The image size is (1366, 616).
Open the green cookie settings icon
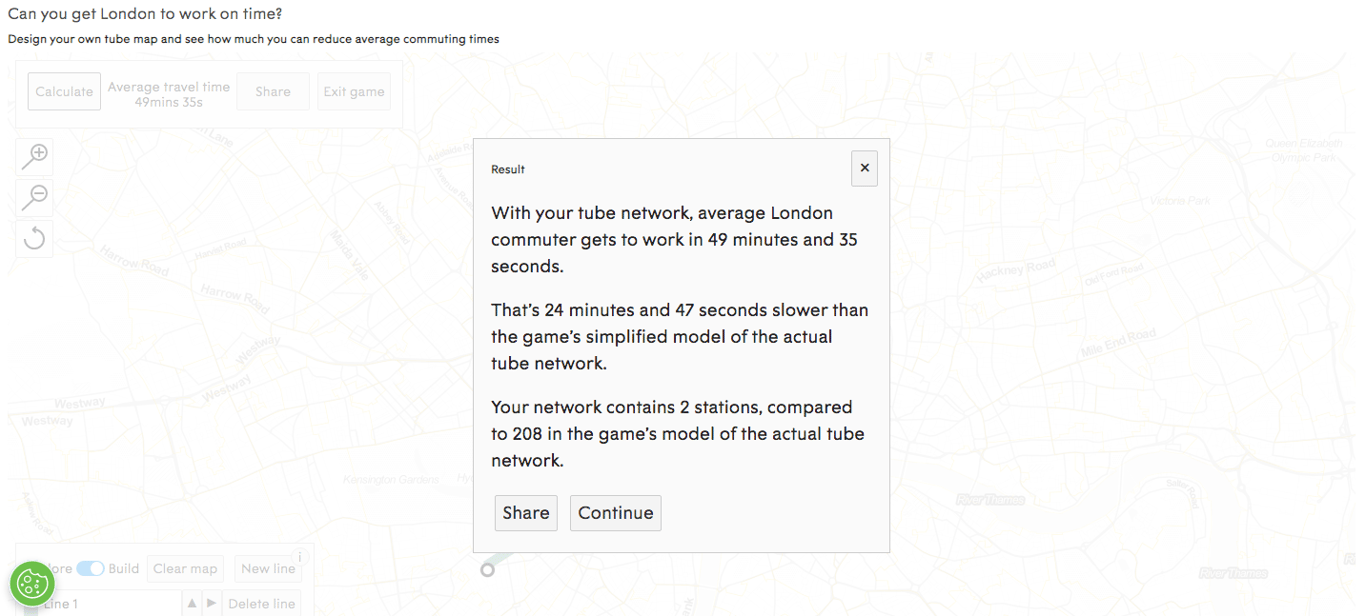point(32,583)
